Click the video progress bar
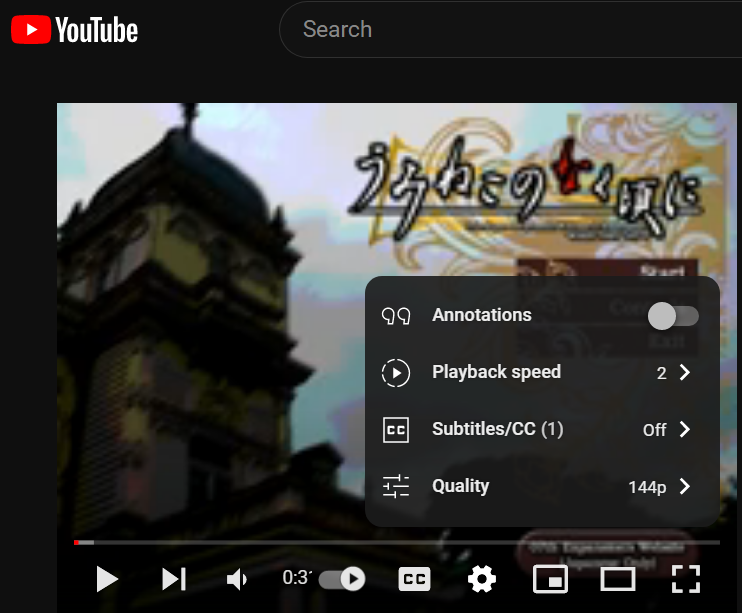The width and height of the screenshot is (742, 613). pyautogui.click(x=397, y=542)
